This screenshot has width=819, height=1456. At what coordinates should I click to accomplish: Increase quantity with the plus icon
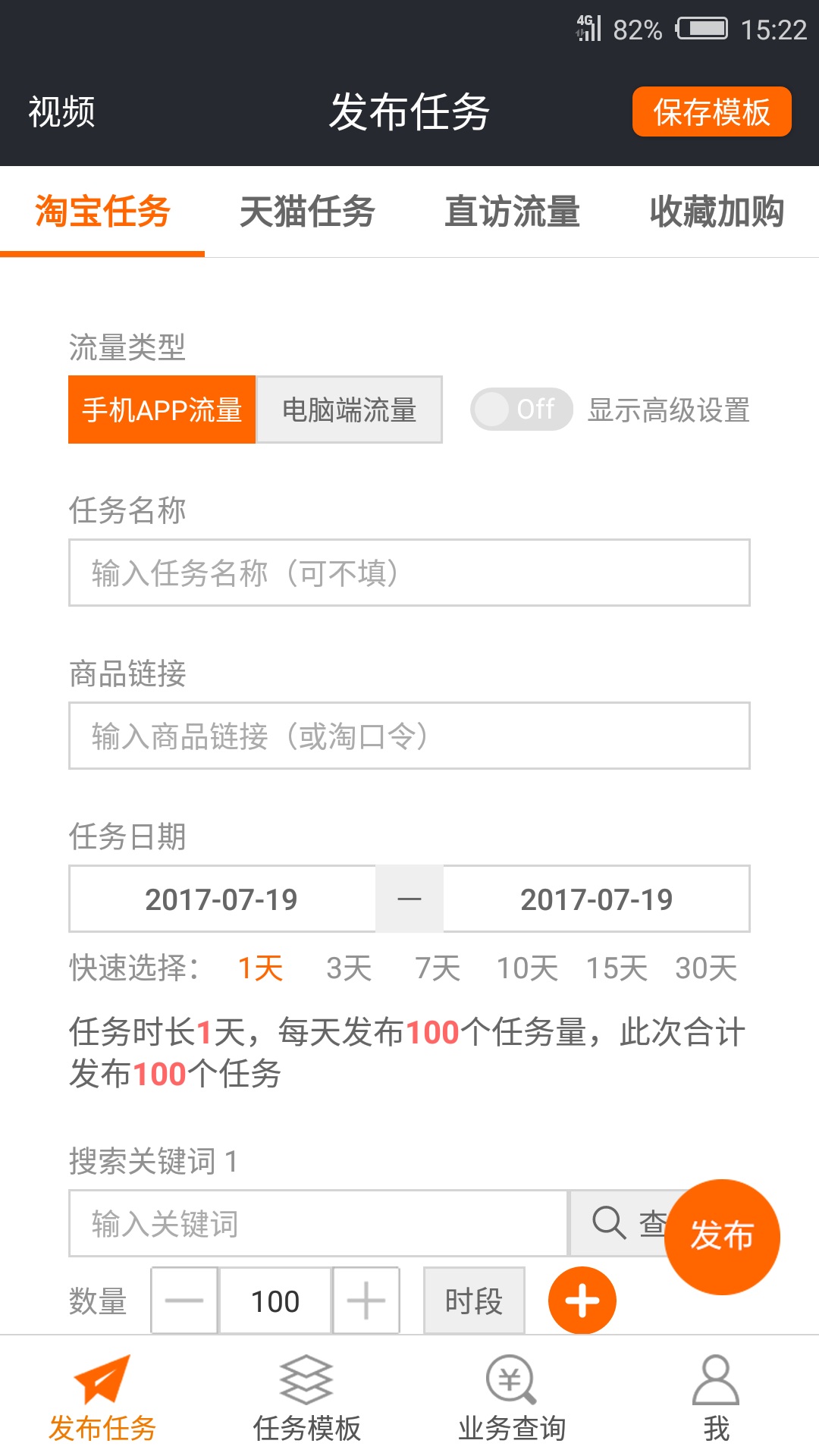pyautogui.click(x=366, y=1301)
